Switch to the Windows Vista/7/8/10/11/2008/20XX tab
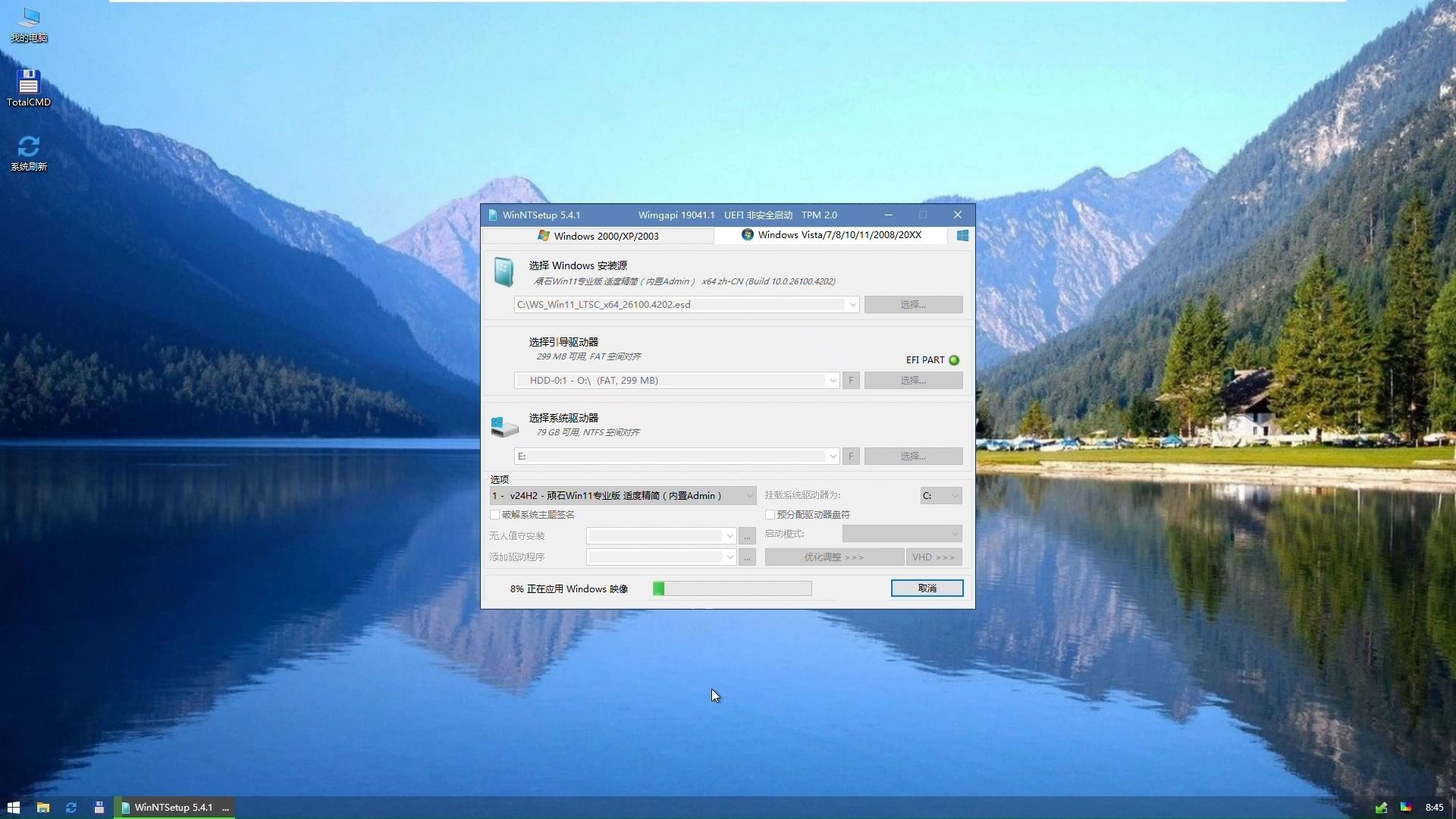 tap(831, 235)
